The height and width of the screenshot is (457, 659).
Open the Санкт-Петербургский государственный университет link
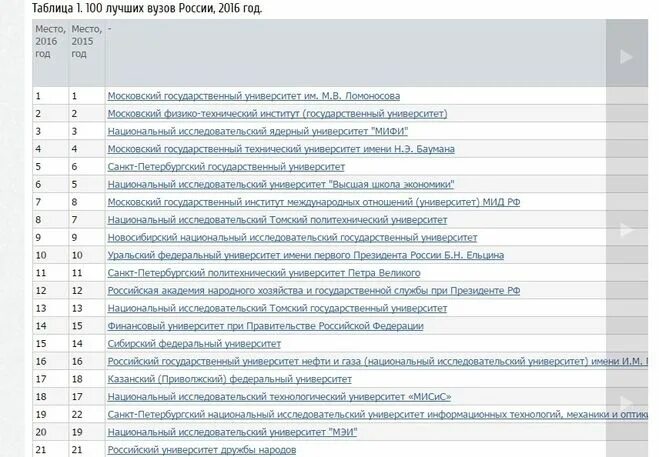[x=226, y=166]
